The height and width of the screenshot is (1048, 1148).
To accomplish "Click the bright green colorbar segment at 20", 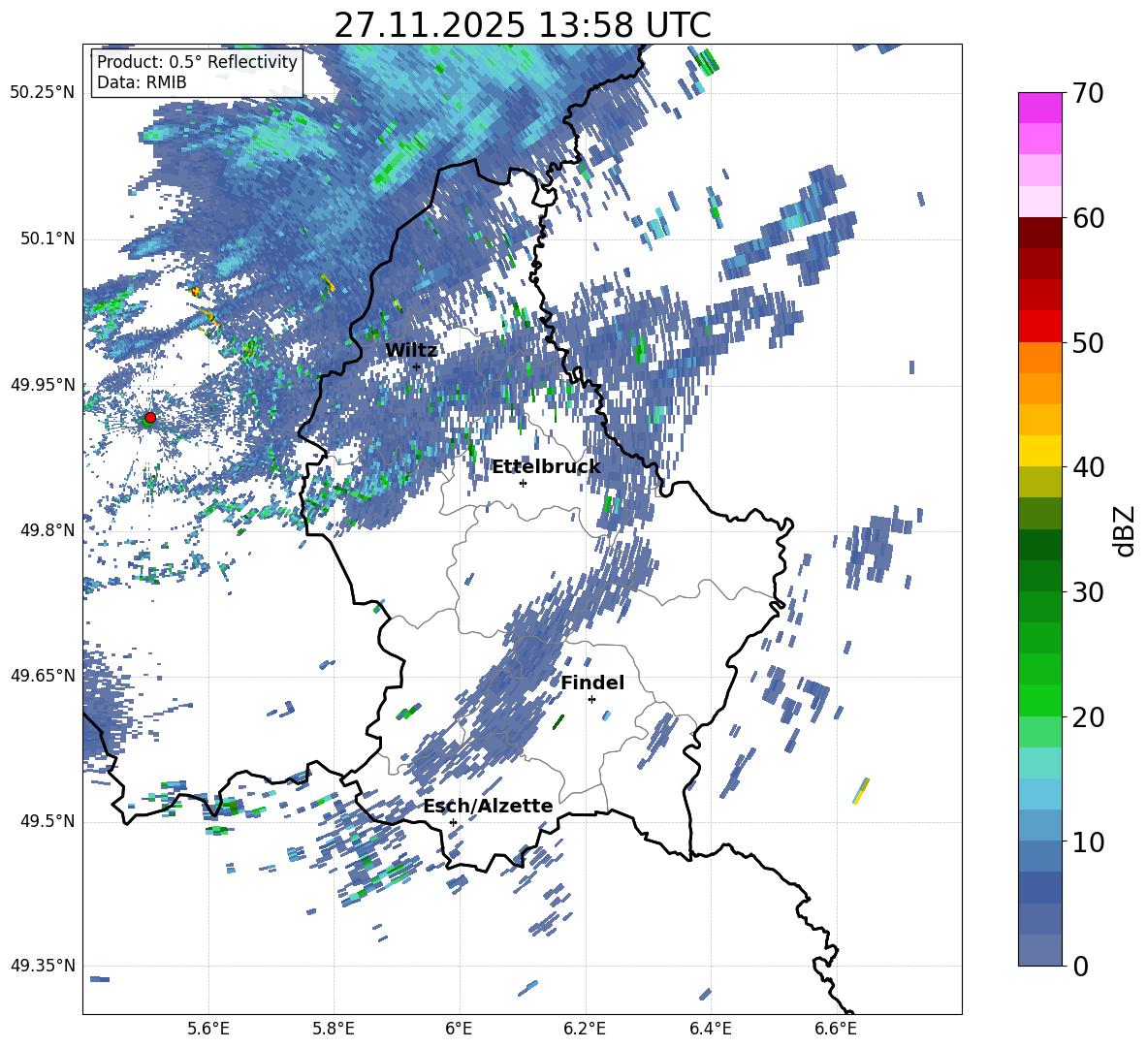I will coord(1039,700).
